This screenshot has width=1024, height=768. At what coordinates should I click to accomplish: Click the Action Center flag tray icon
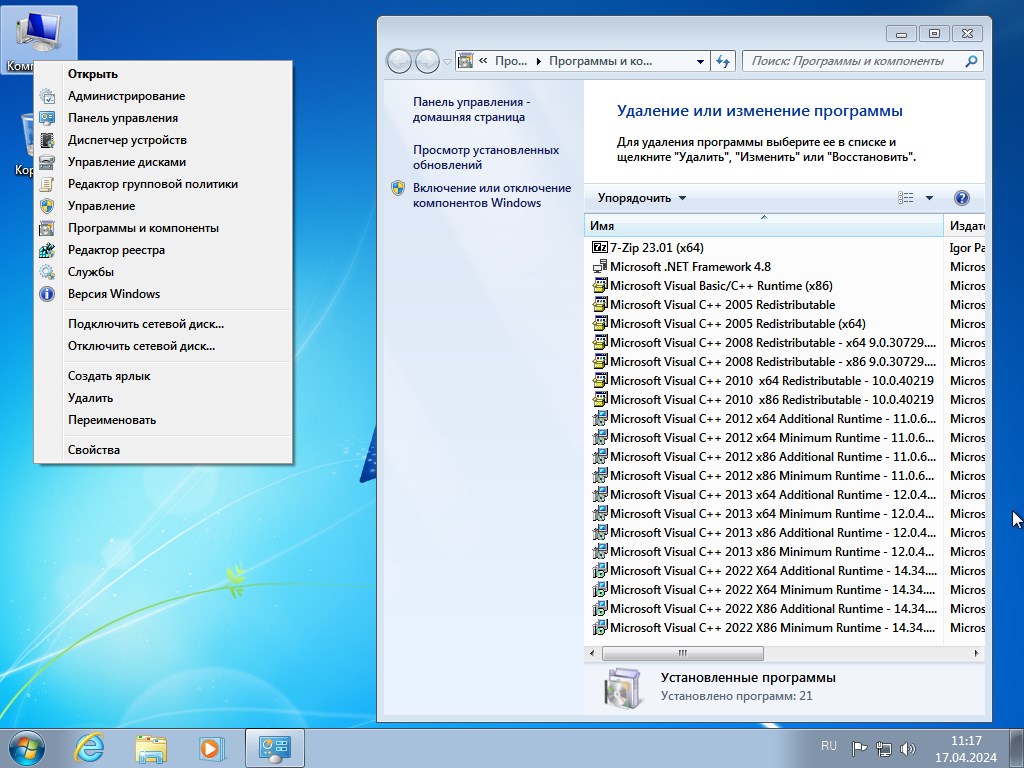[x=859, y=748]
